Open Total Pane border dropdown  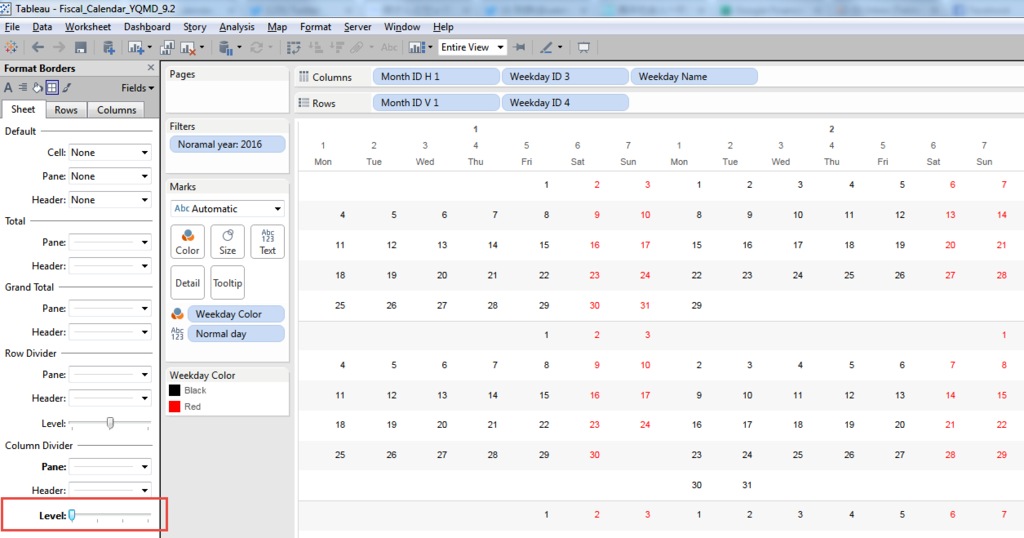(x=110, y=242)
